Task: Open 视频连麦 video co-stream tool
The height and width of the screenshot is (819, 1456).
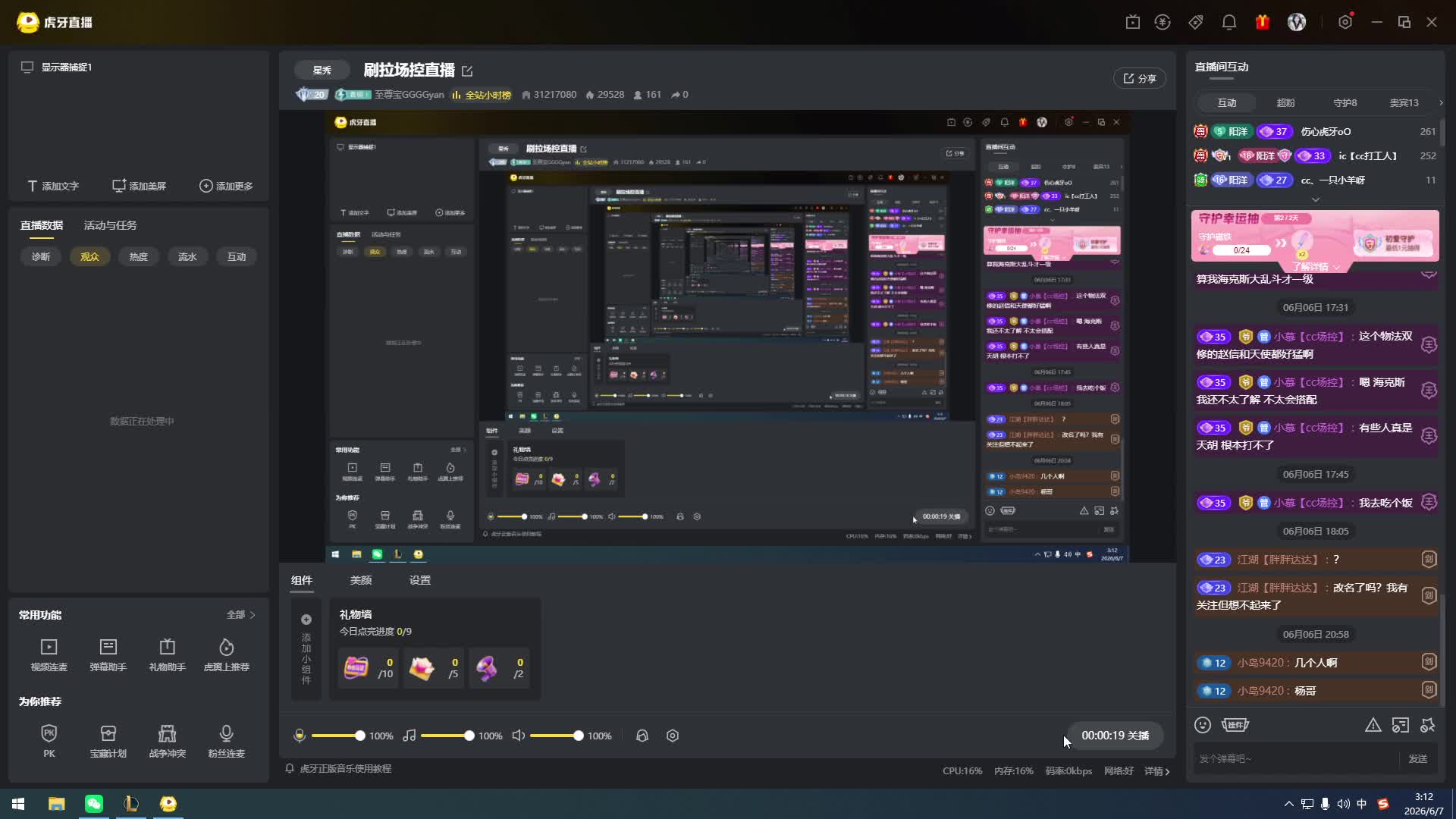Action: pos(49,654)
